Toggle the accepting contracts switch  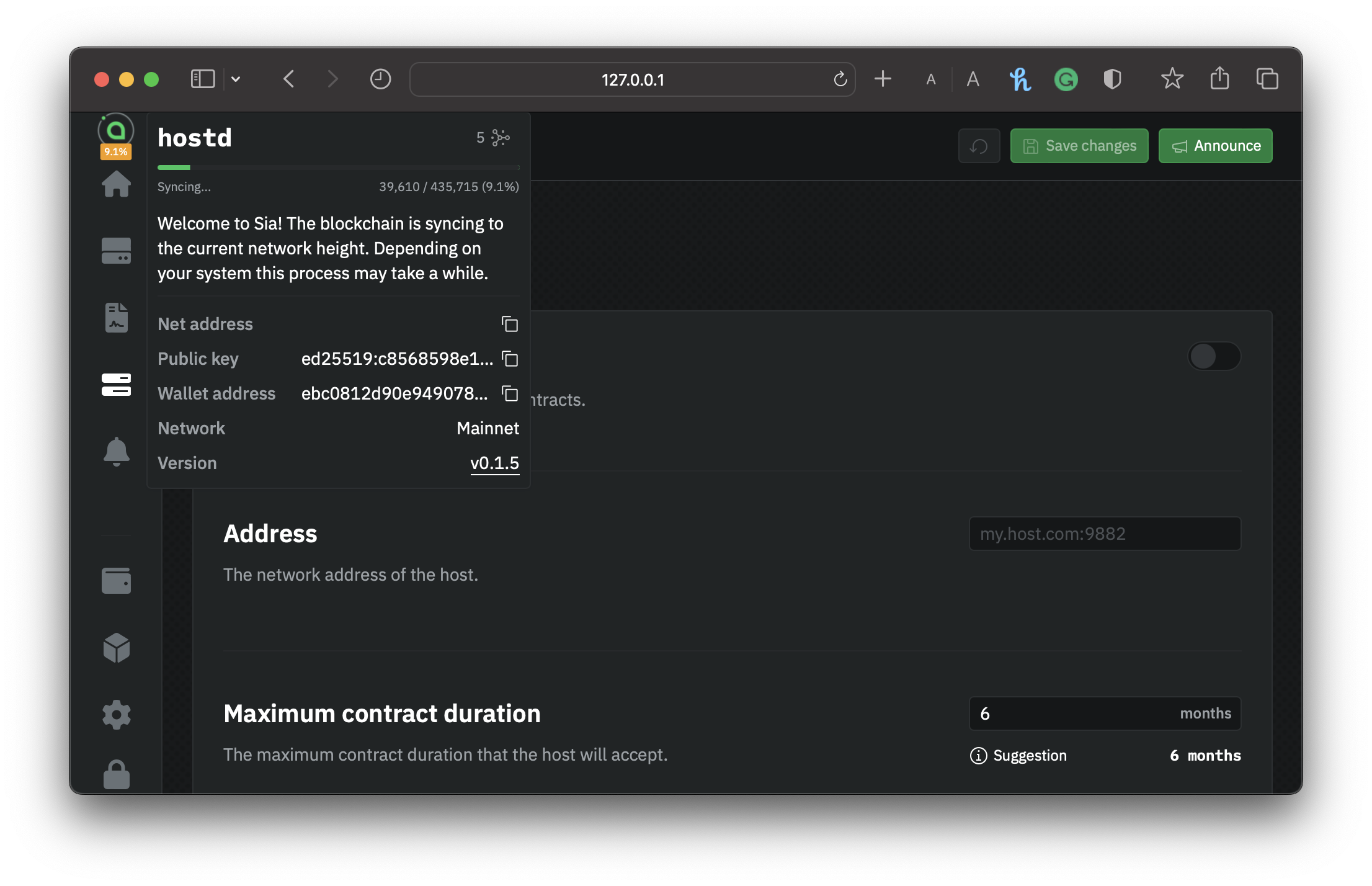click(1214, 356)
